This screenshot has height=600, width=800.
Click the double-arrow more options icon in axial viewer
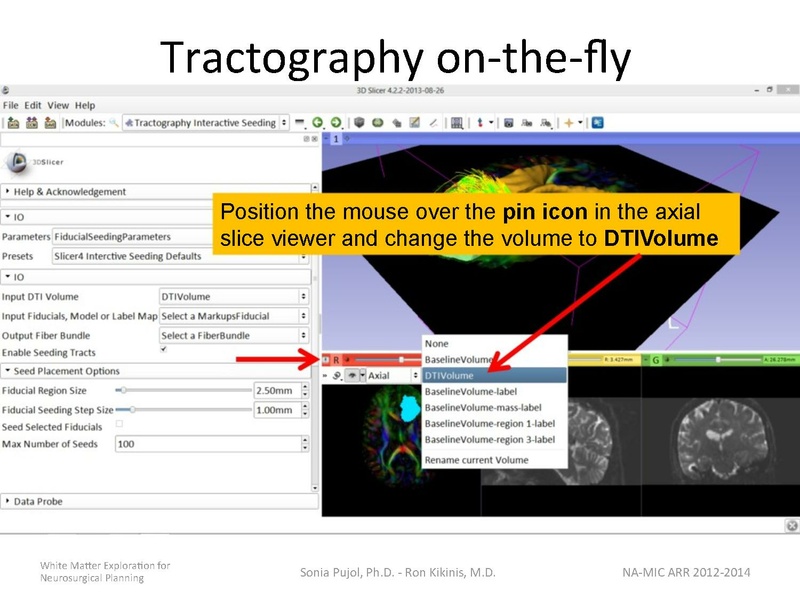[x=325, y=376]
